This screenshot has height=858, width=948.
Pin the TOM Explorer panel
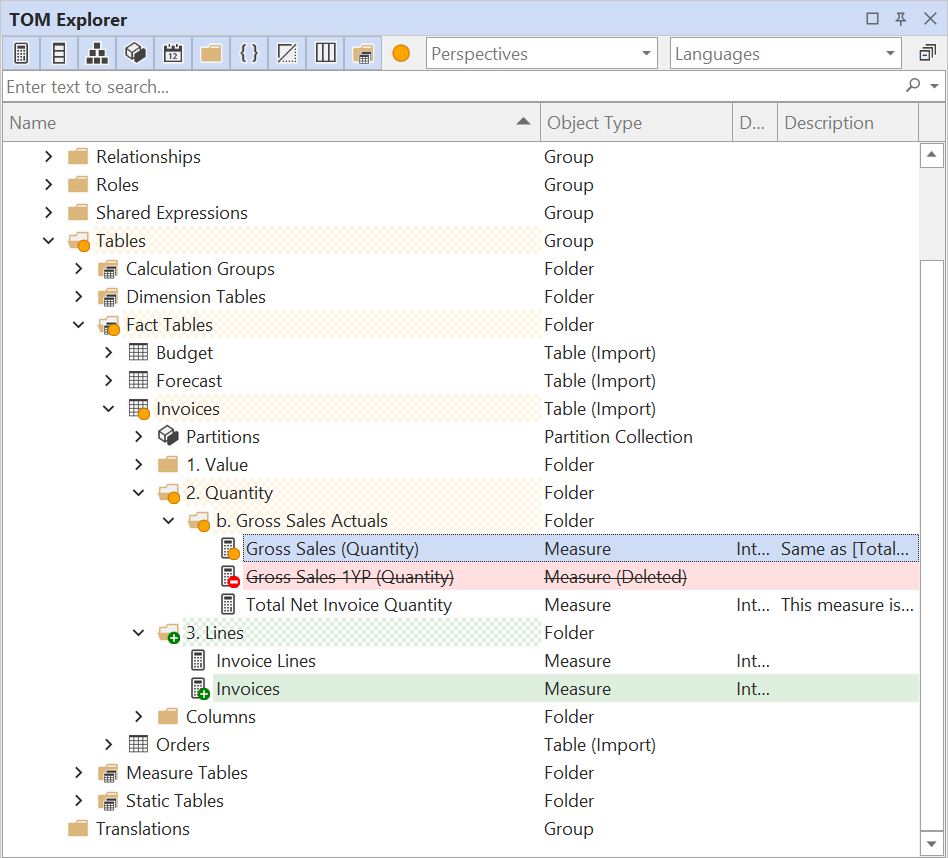point(901,19)
